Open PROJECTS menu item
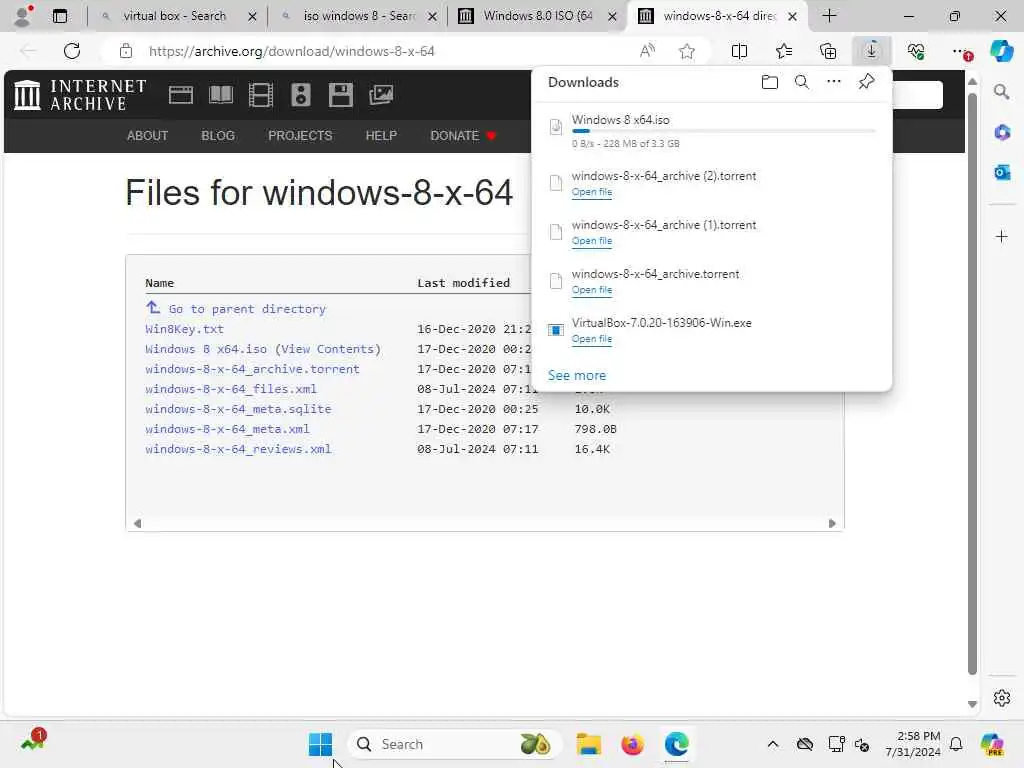Viewport: 1024px width, 768px height. (300, 136)
